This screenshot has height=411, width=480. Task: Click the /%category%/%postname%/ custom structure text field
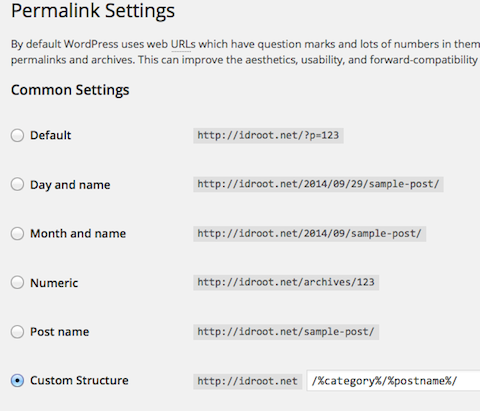point(393,381)
